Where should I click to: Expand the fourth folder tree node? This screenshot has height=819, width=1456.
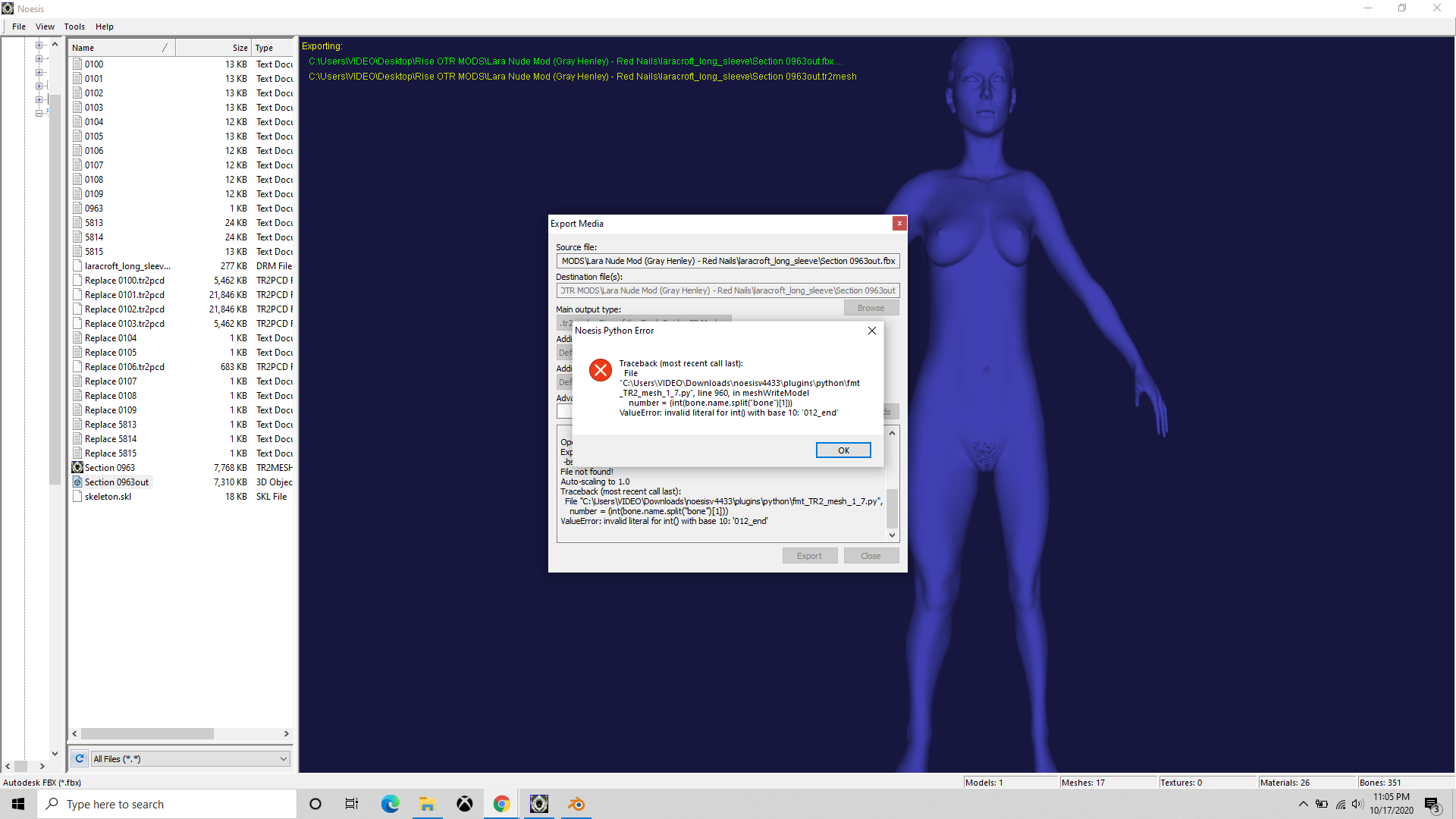tap(39, 86)
